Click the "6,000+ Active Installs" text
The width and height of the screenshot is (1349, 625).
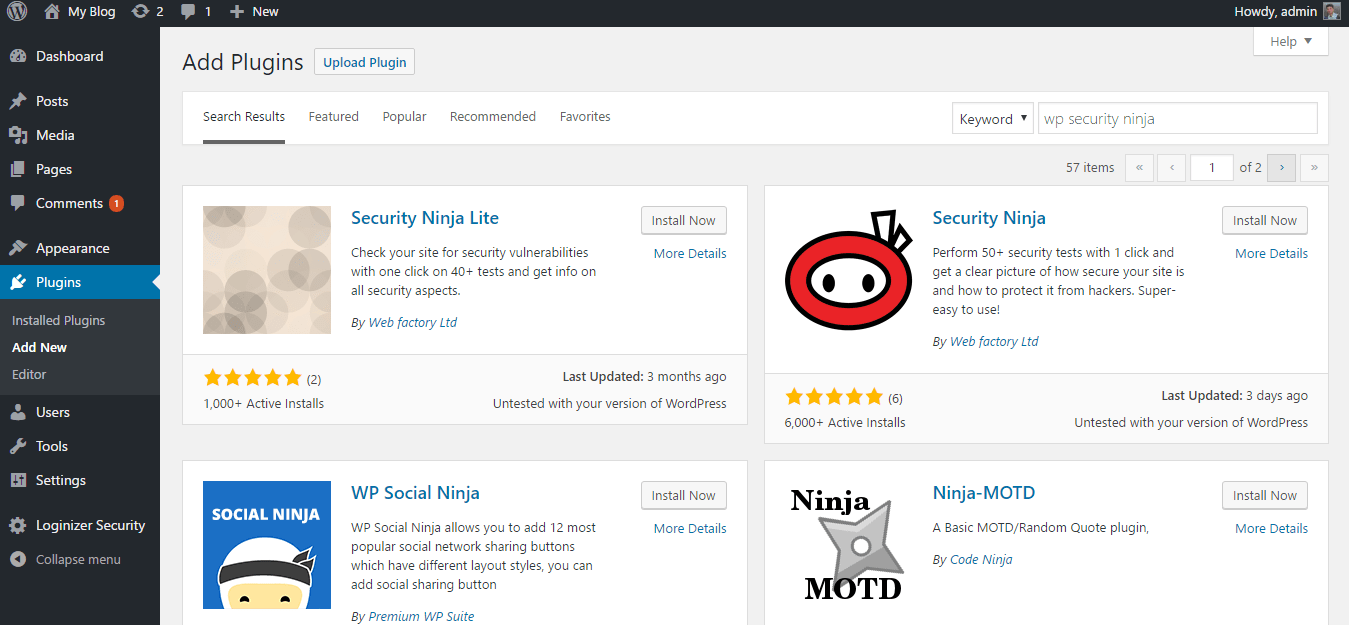pyautogui.click(x=845, y=422)
